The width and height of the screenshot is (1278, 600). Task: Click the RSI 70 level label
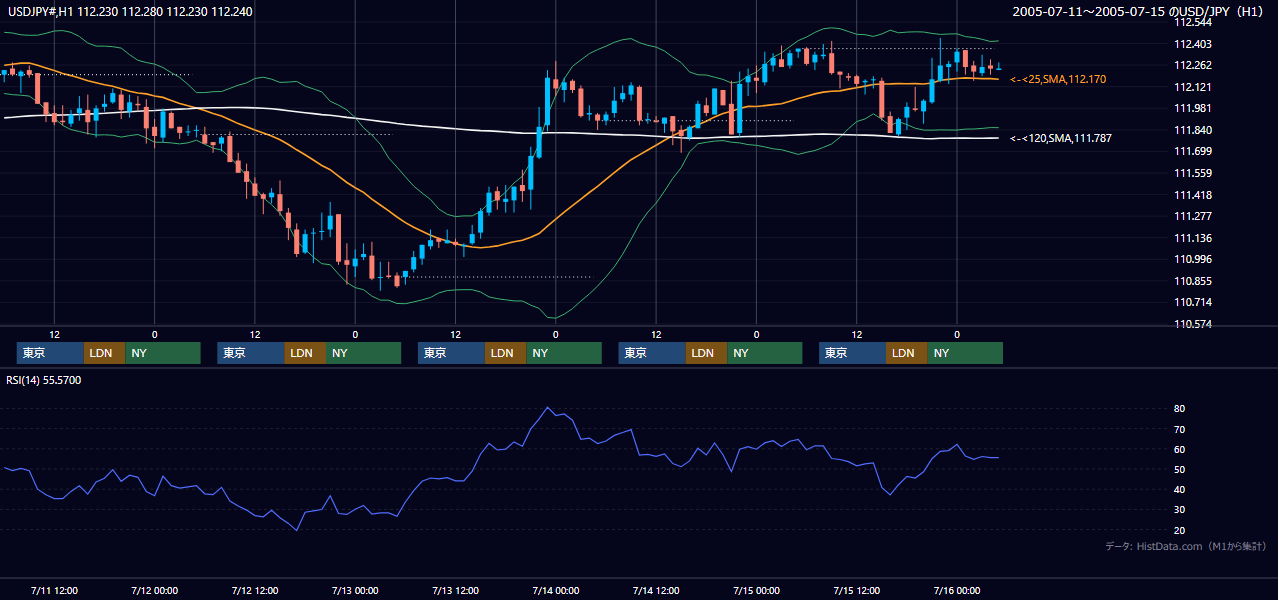coord(1180,429)
